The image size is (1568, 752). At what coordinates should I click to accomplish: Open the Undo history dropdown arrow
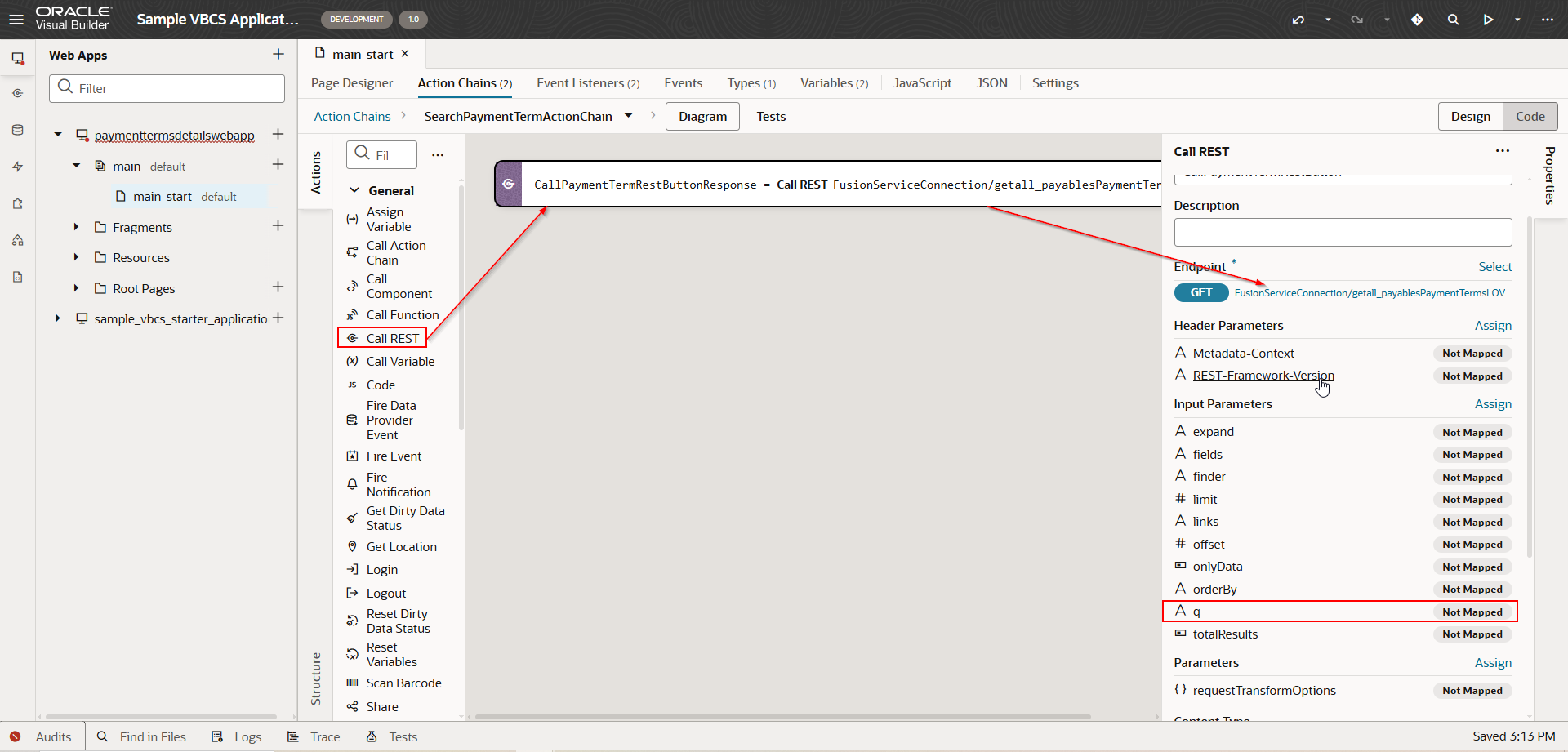(1328, 20)
